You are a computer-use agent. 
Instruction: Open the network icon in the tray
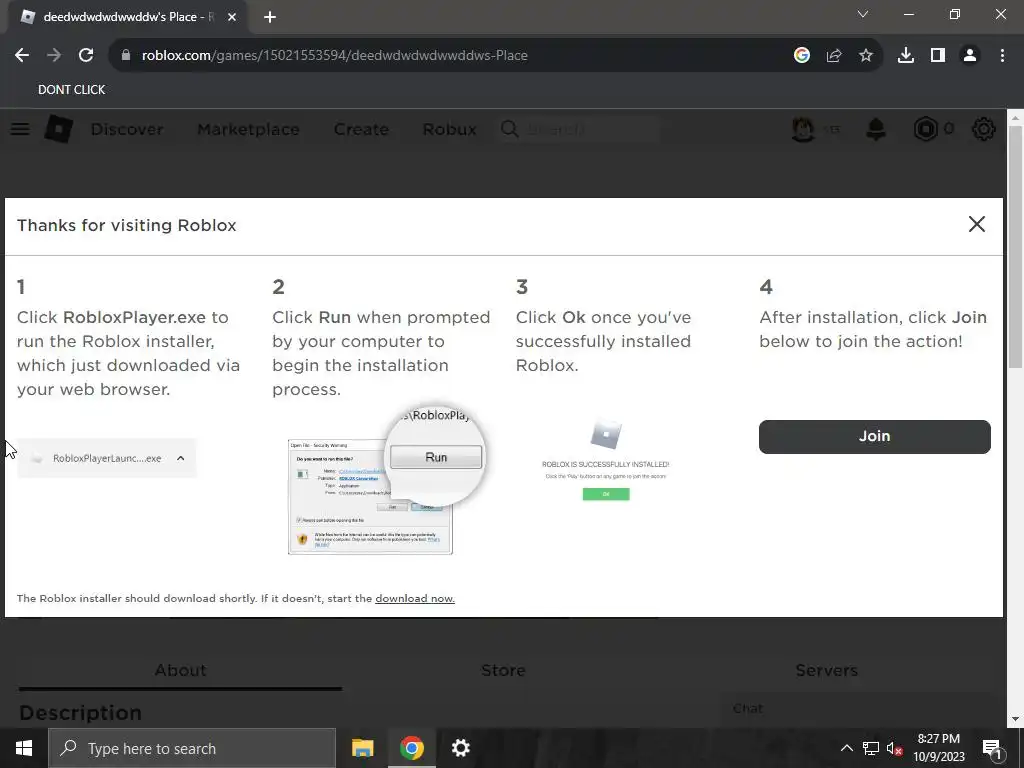click(x=871, y=748)
